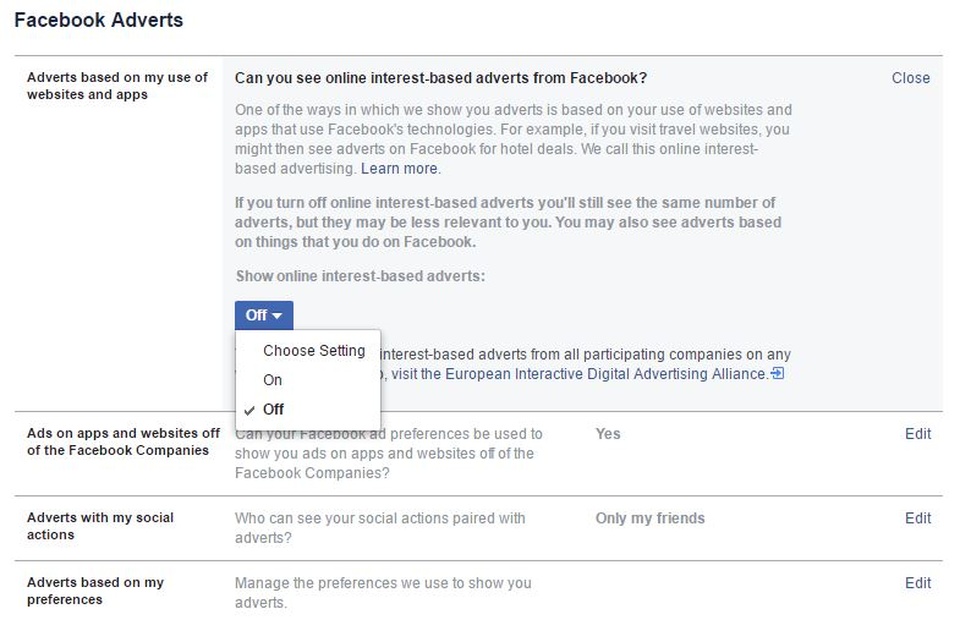Edit Adverts with my social actions setting
This screenshot has width=960, height=620.
click(x=917, y=518)
